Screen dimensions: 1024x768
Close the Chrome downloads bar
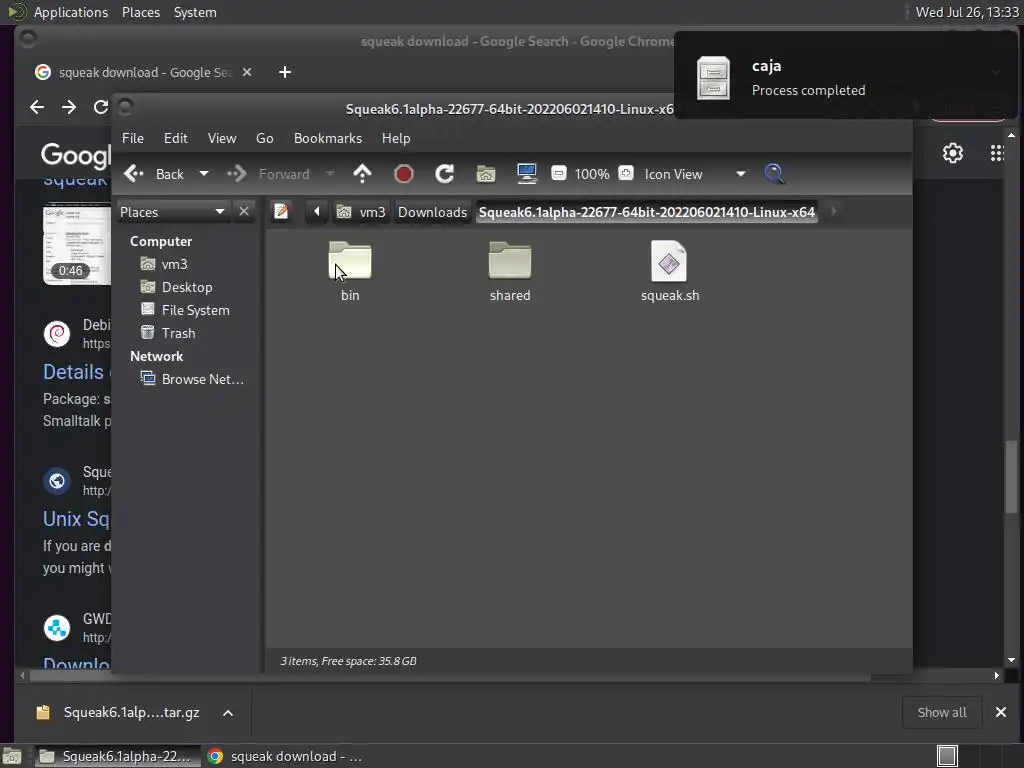click(x=1000, y=712)
